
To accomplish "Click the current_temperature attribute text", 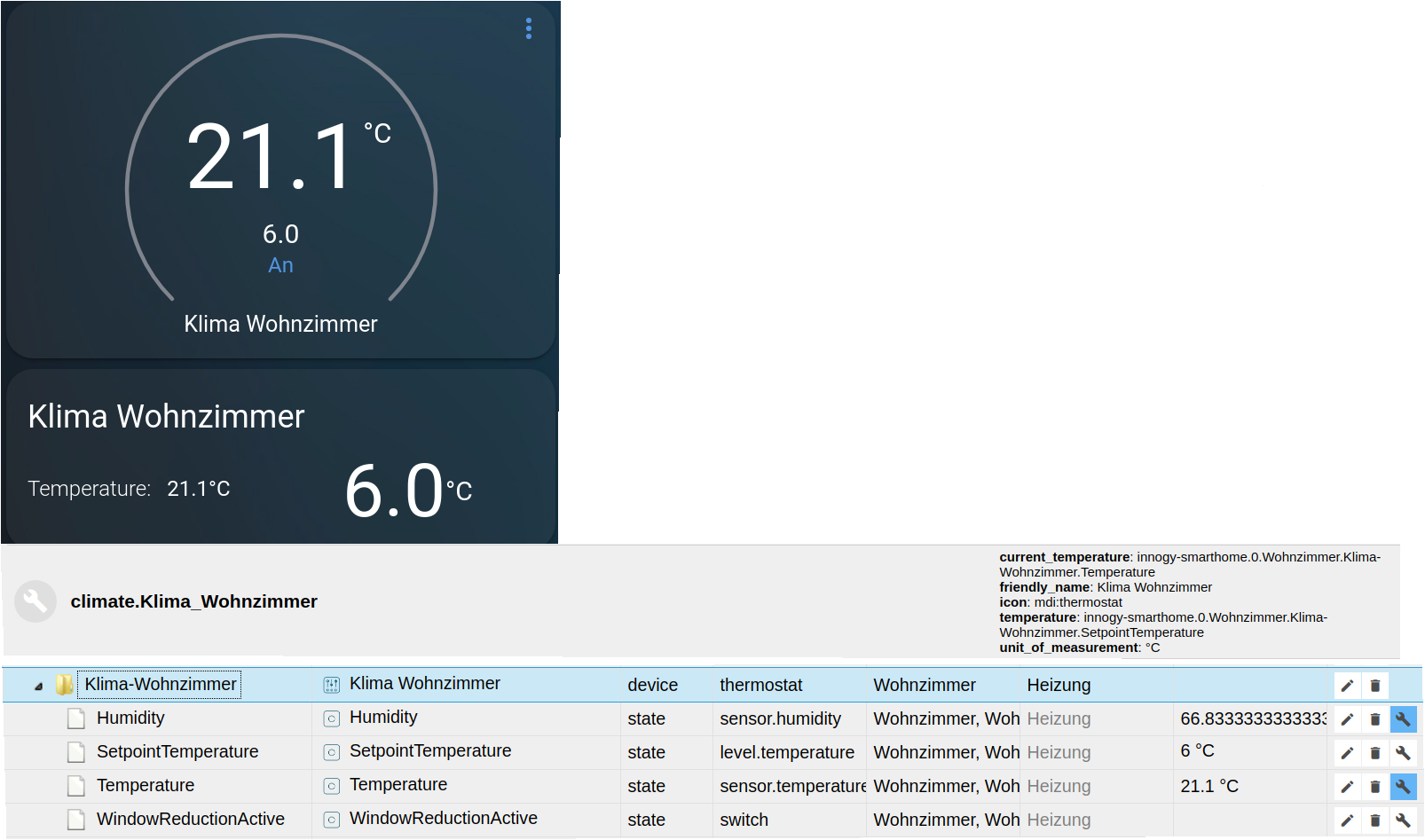I will 1190,564.
